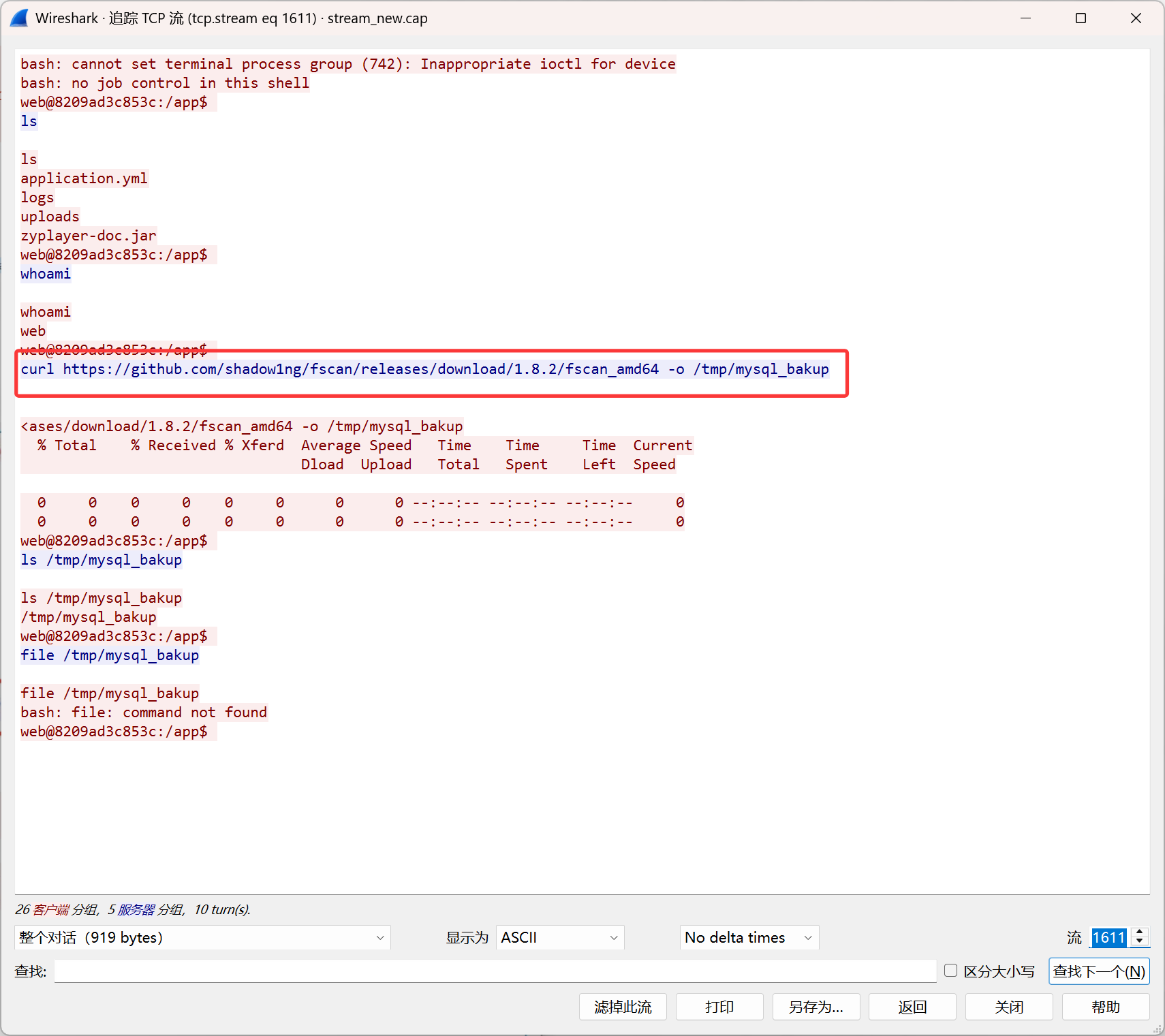Click the 'zyplayer-doc.jar' line
This screenshot has width=1165, height=1036.
click(x=89, y=236)
